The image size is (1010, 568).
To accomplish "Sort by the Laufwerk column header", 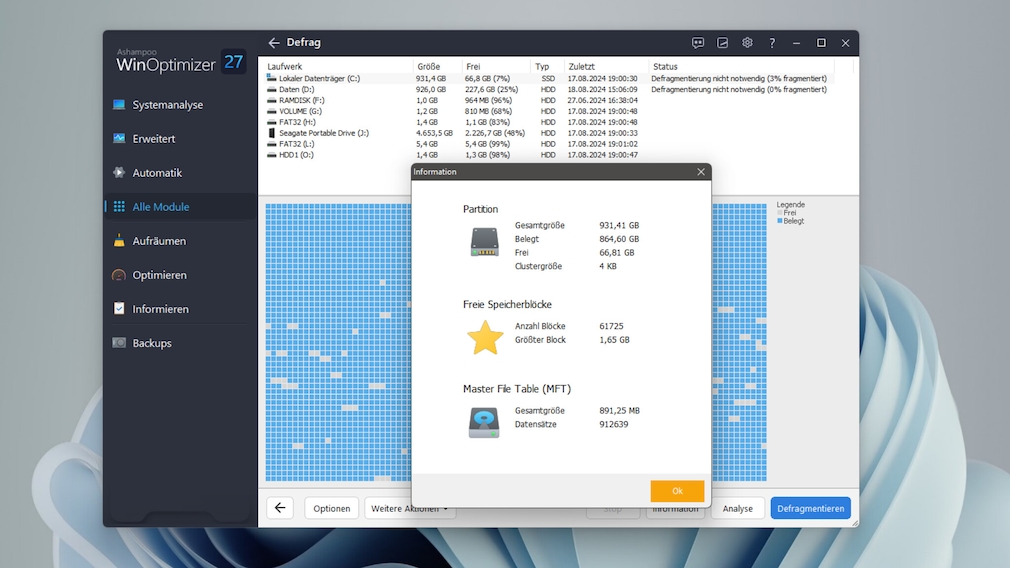I will coord(284,66).
